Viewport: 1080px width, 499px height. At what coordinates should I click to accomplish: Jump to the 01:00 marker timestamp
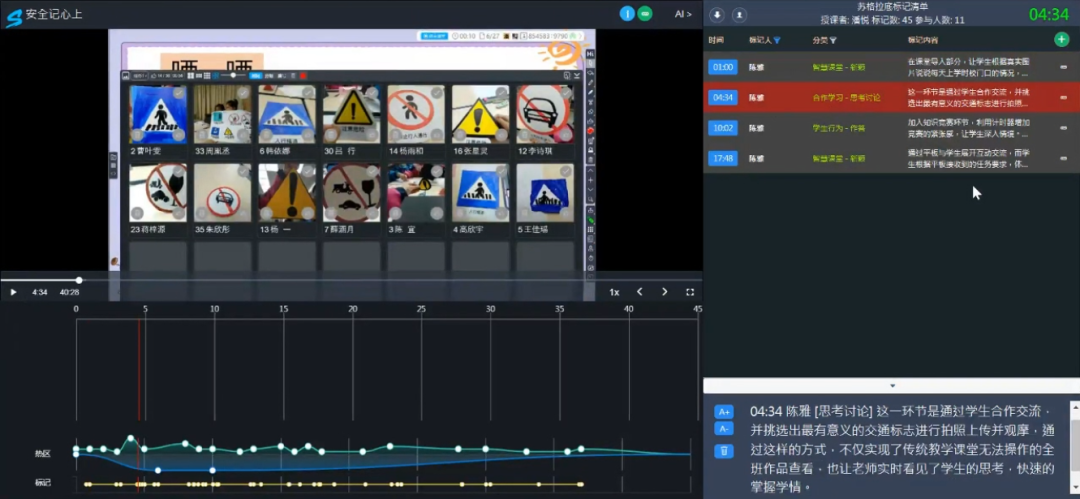click(x=723, y=67)
